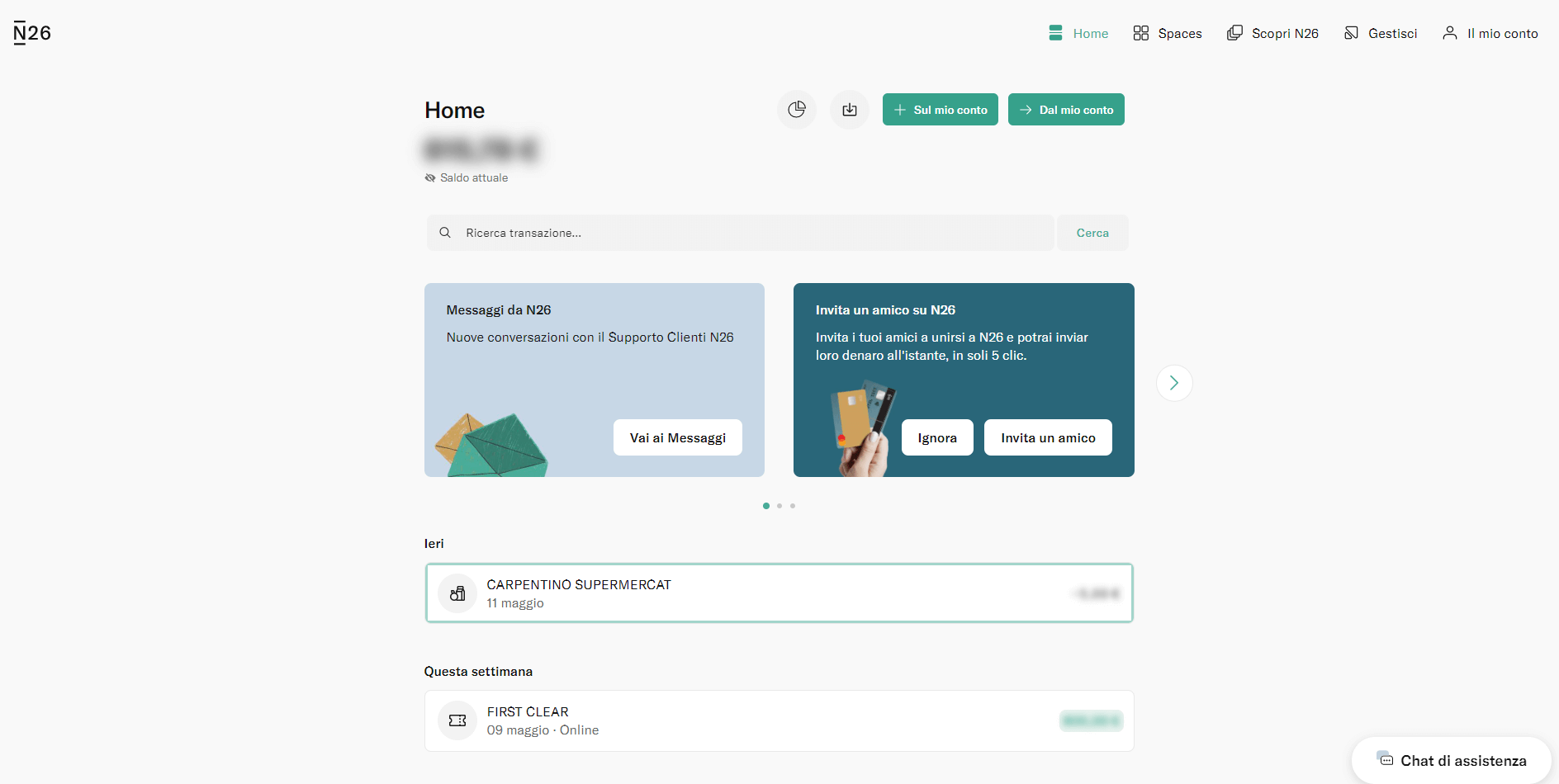Image resolution: width=1559 pixels, height=784 pixels.
Task: Open the Chat di assistenza bubble
Action: pyautogui.click(x=1452, y=760)
